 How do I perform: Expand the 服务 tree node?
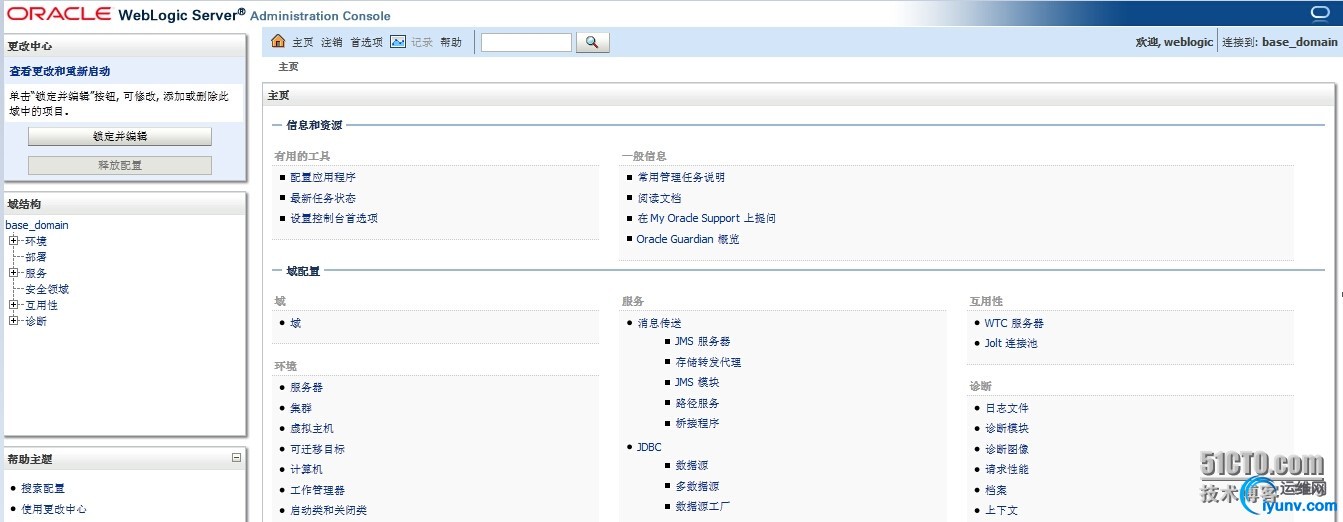pos(13,273)
